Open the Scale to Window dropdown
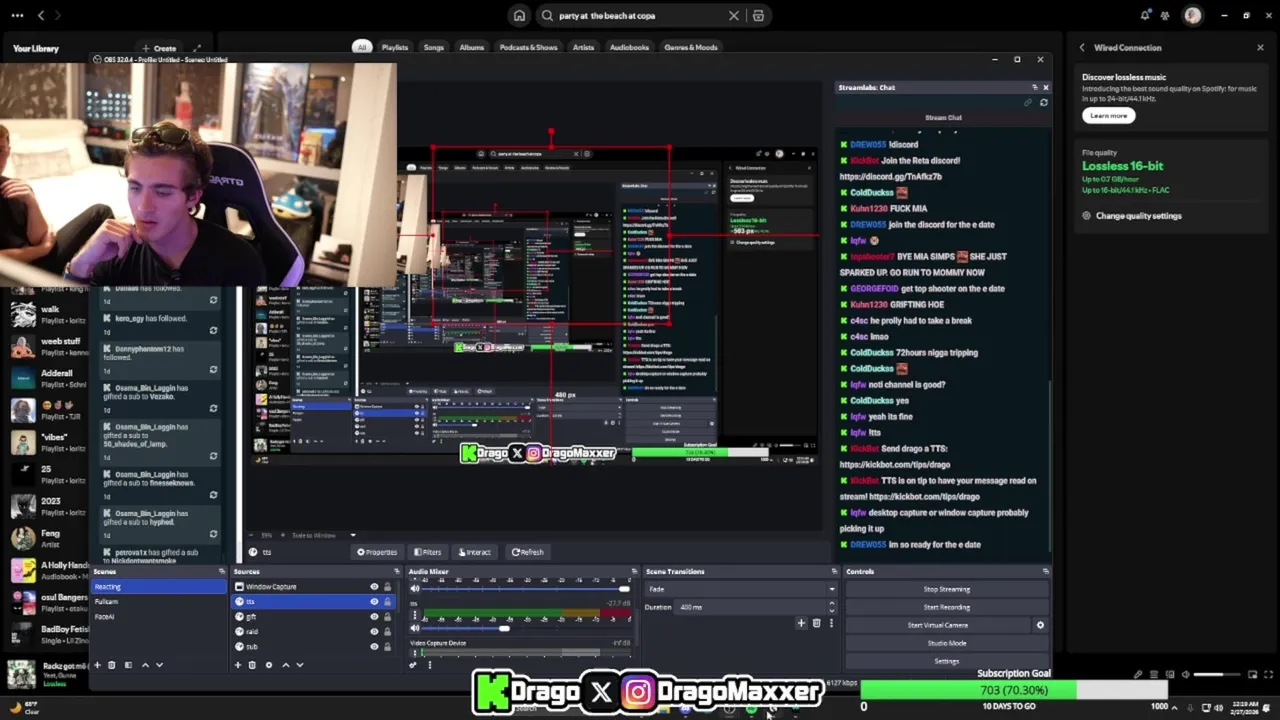The height and width of the screenshot is (720, 1280). pyautogui.click(x=323, y=535)
